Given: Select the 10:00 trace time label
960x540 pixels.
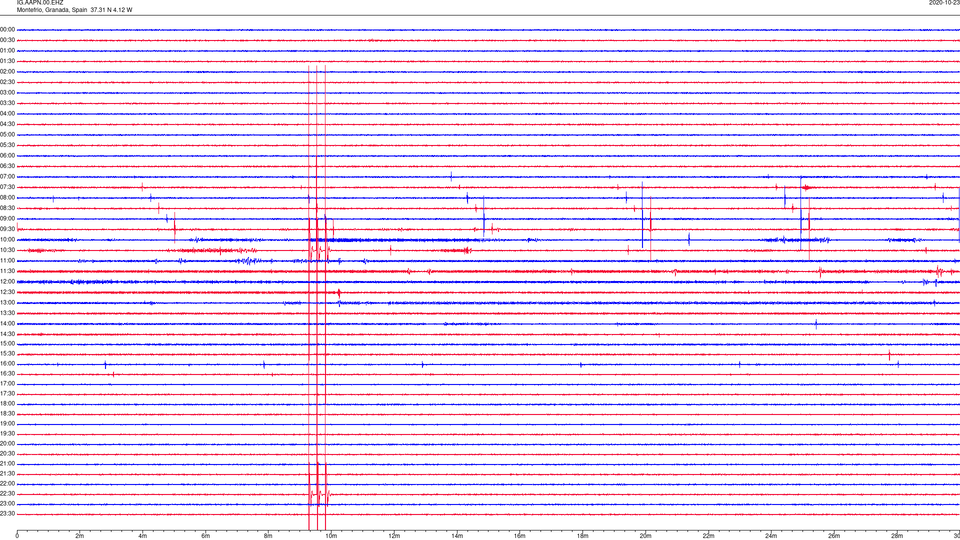Looking at the screenshot, I should 7,240.
